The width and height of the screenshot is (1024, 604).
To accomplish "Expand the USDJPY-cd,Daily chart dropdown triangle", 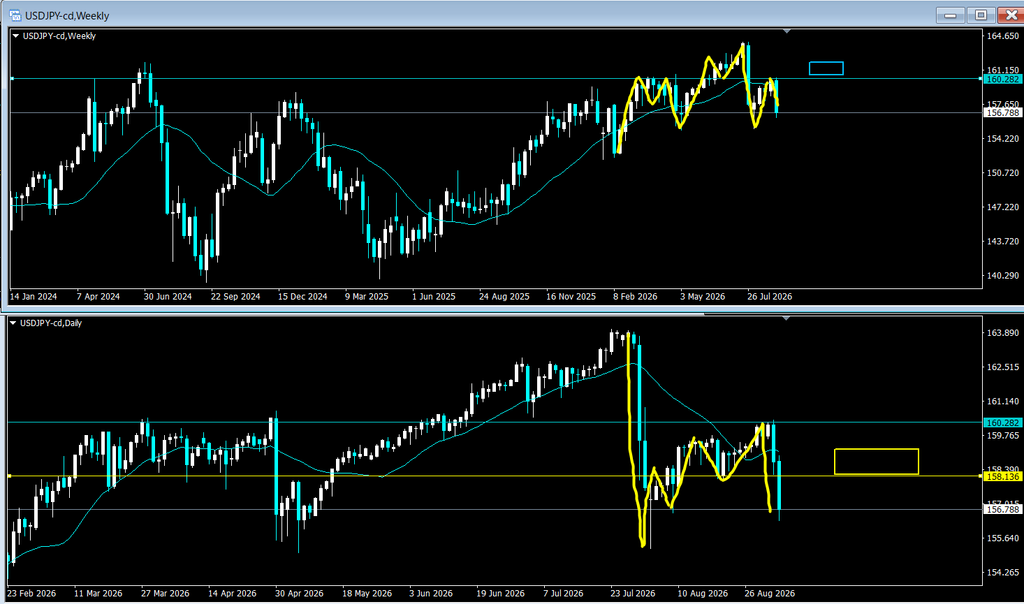I will tap(13, 323).
